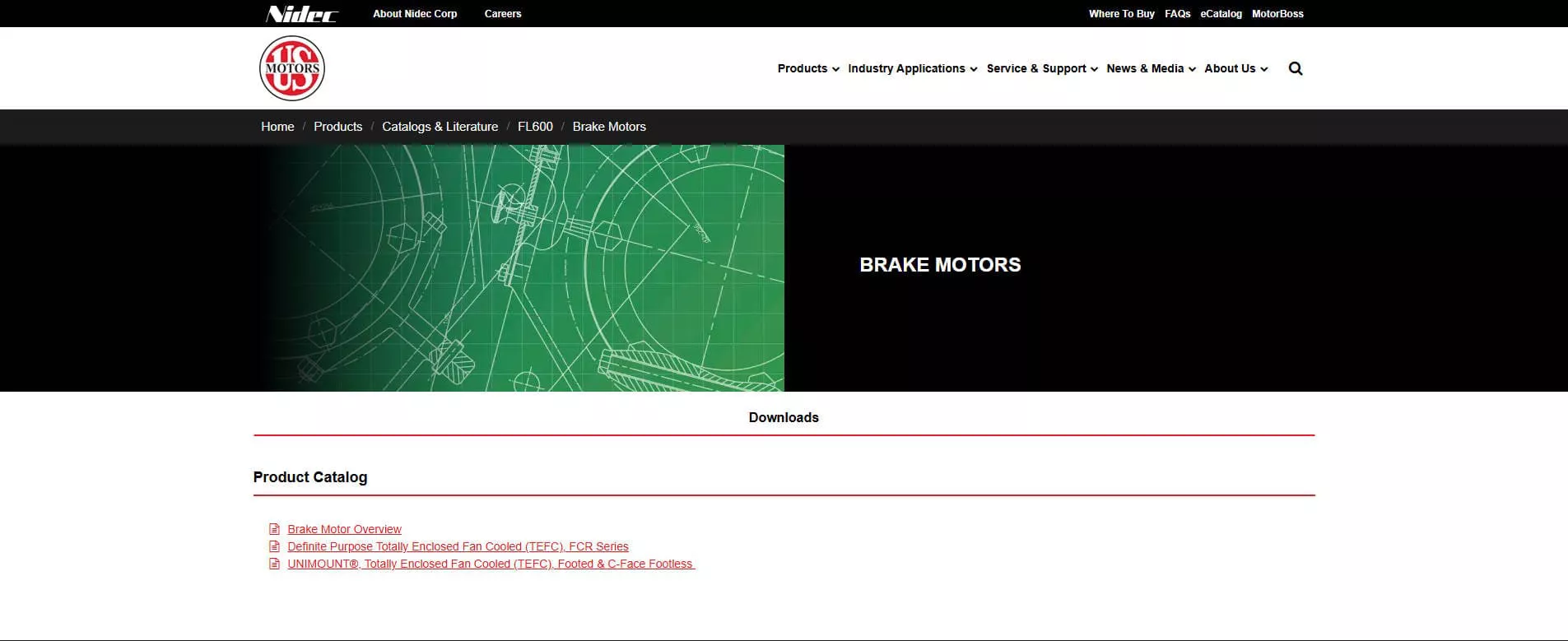Viewport: 1568px width, 641px height.
Task: Open FAQs from top bar
Action: point(1177,14)
